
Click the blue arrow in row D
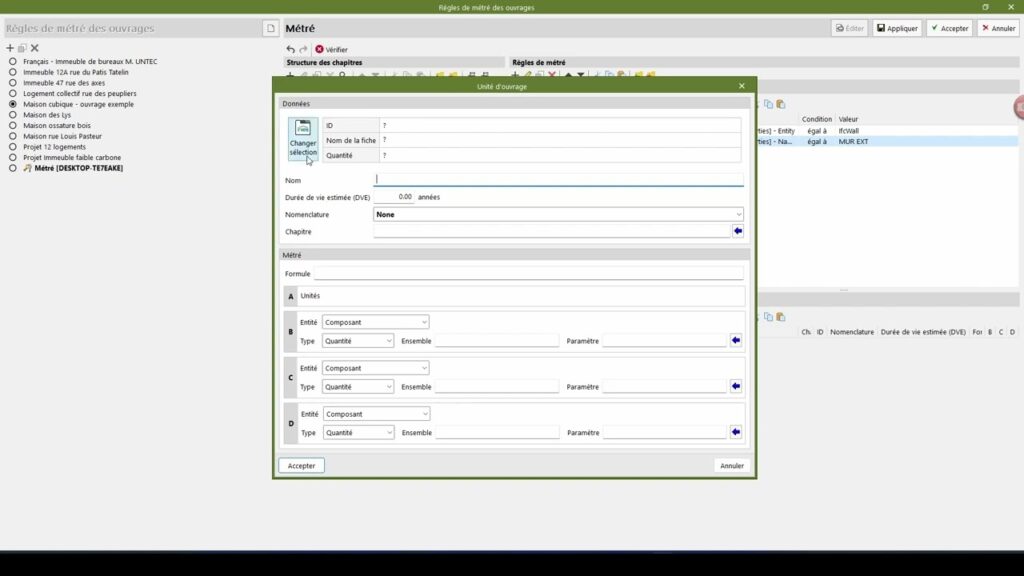click(x=736, y=433)
